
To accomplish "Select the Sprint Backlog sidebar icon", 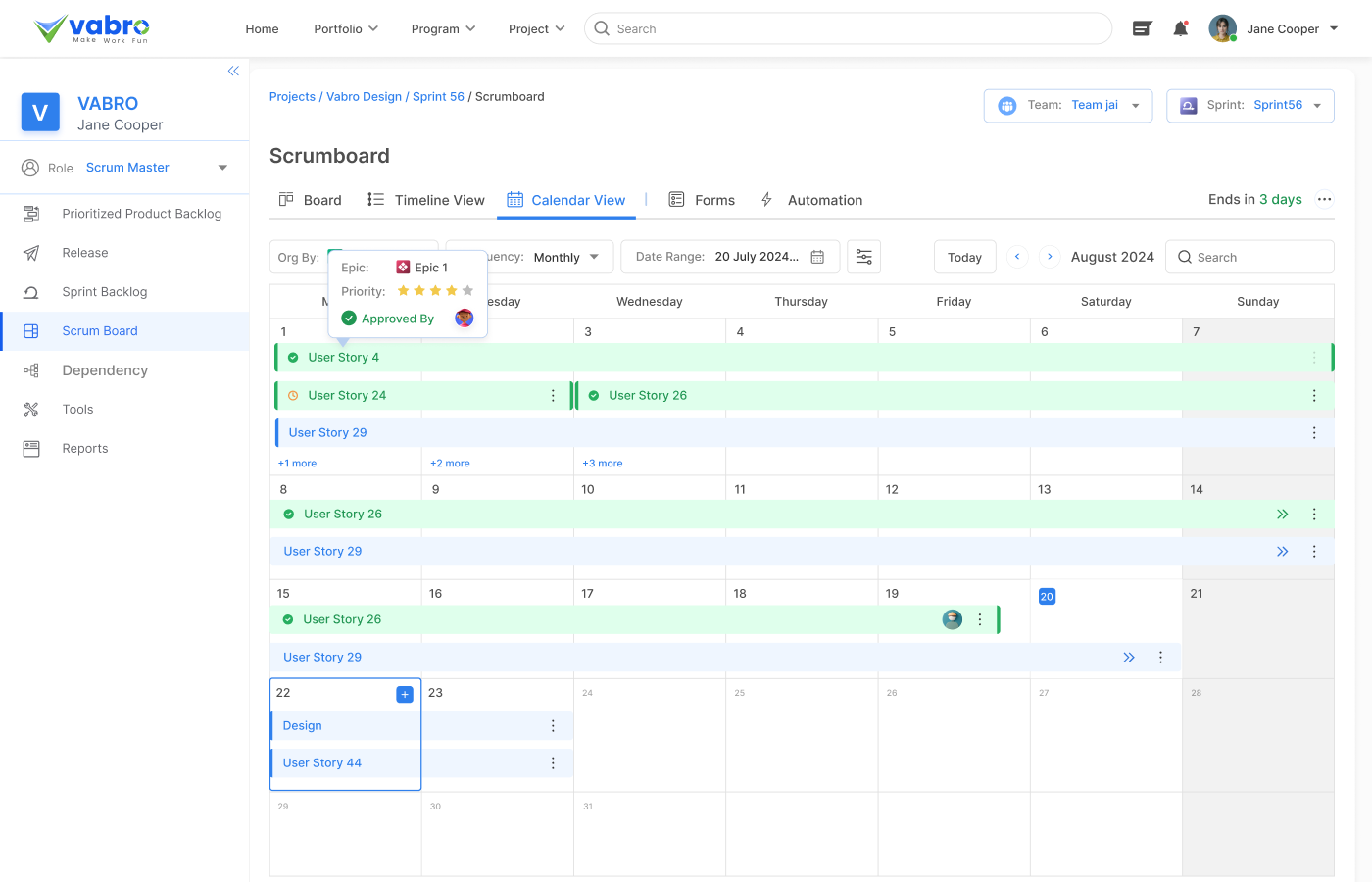I will pyautogui.click(x=30, y=291).
